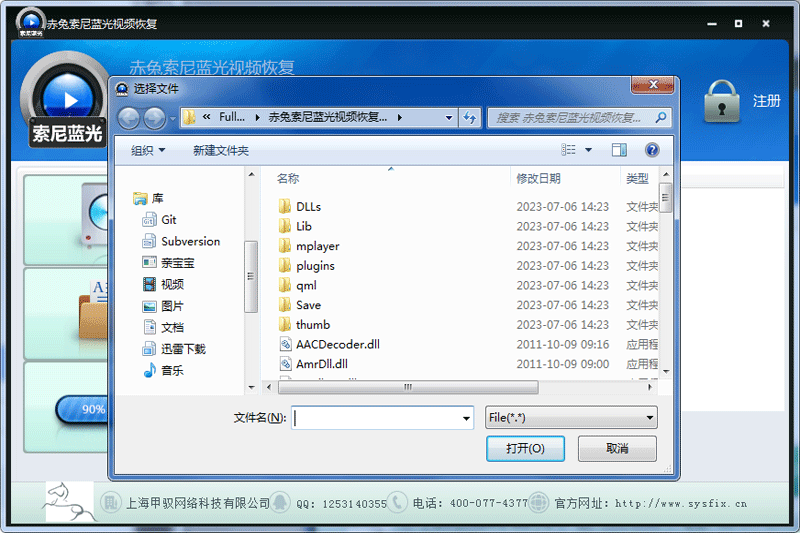Click the file list vertical scrollbar down arrow

pos(665,372)
